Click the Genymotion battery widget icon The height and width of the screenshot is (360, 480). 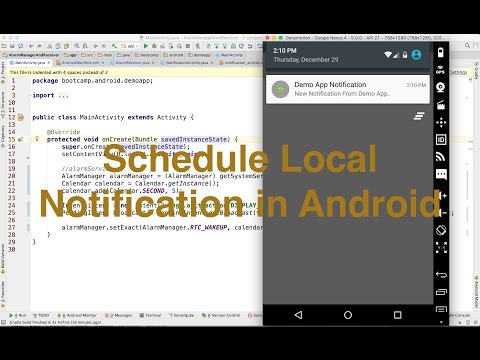tap(441, 53)
